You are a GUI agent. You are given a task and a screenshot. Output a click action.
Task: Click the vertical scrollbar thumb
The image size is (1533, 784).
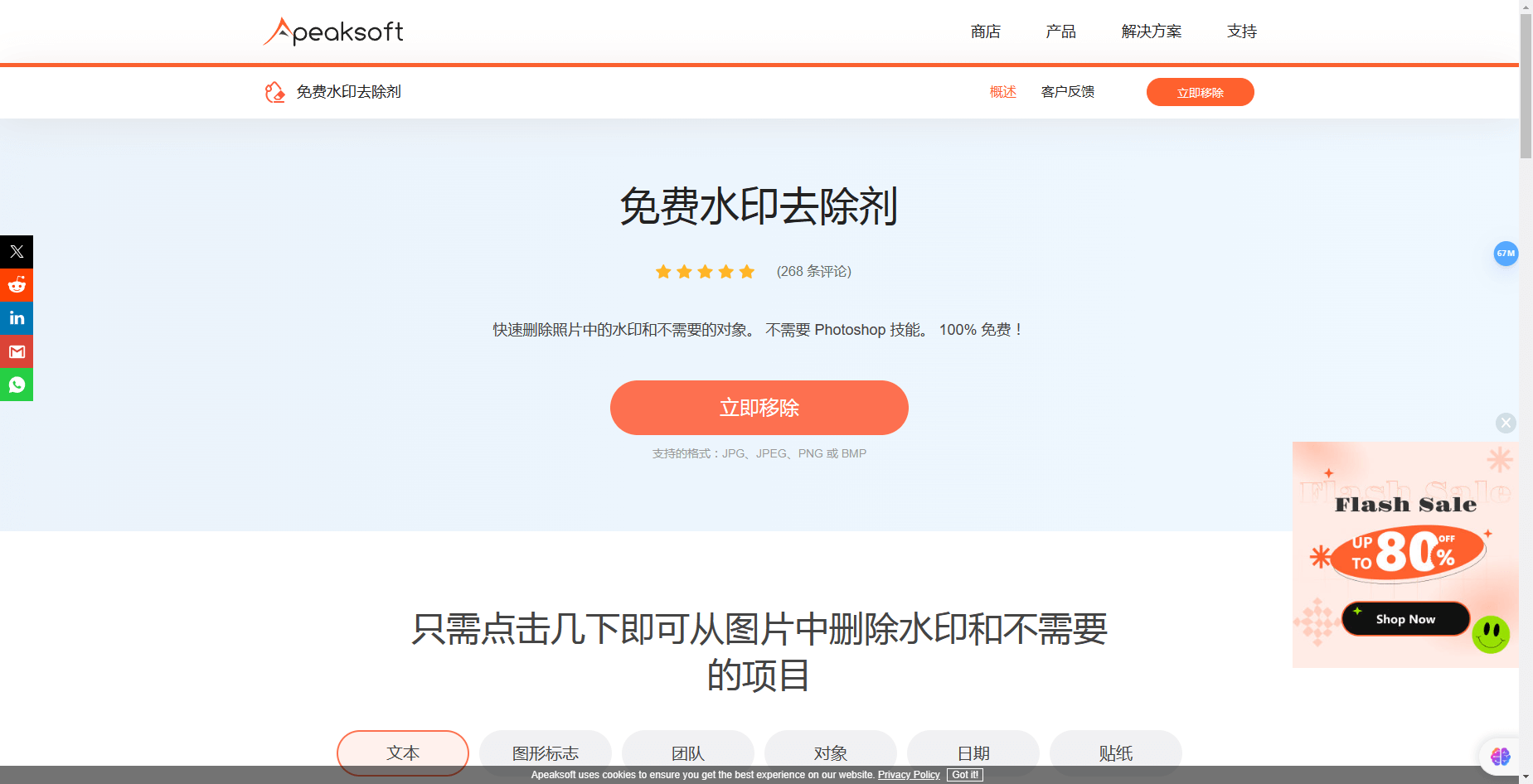[1526, 86]
